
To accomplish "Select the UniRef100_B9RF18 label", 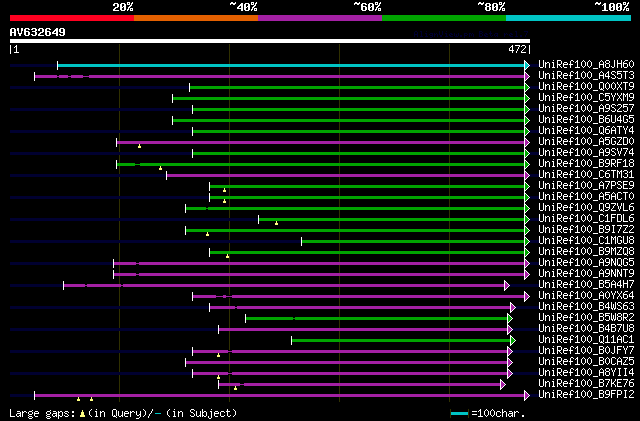I will 586,164.
